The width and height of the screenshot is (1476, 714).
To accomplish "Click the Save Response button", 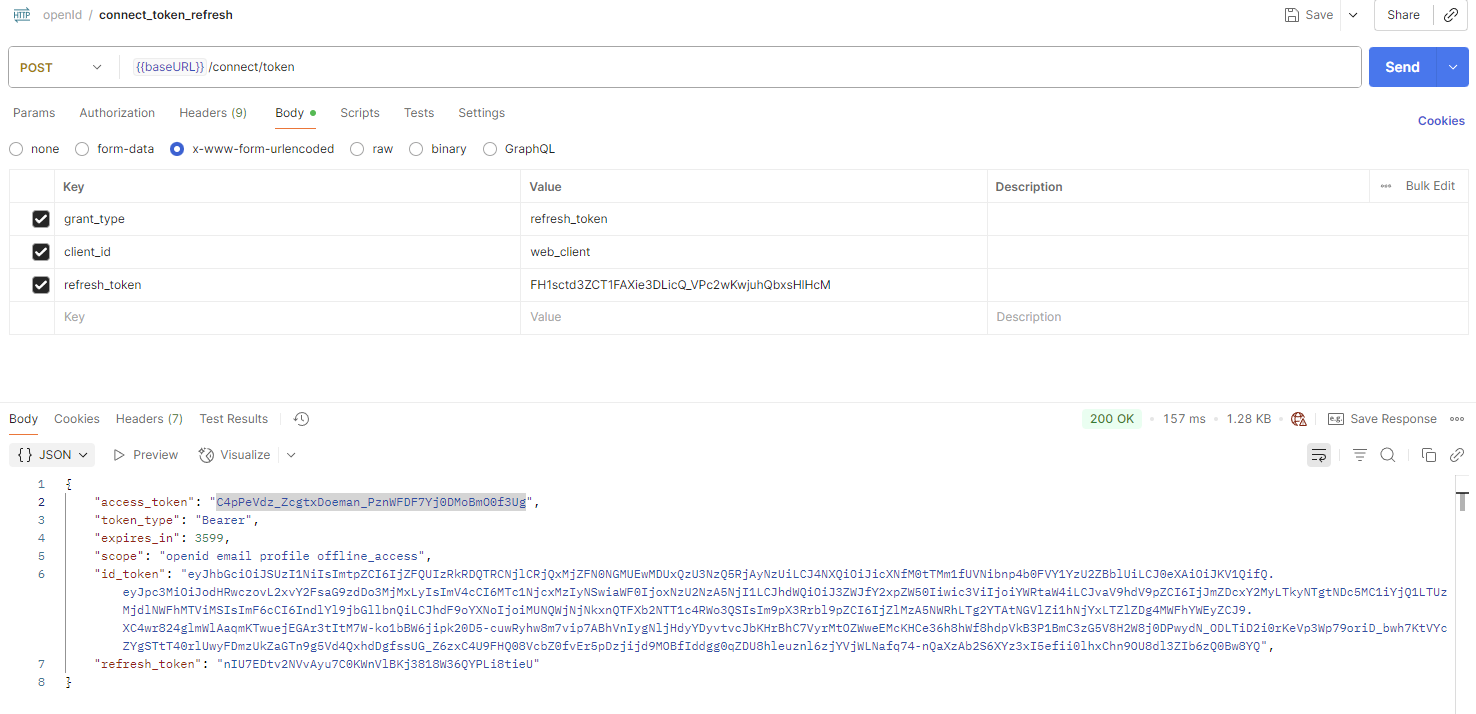I will tap(1382, 419).
